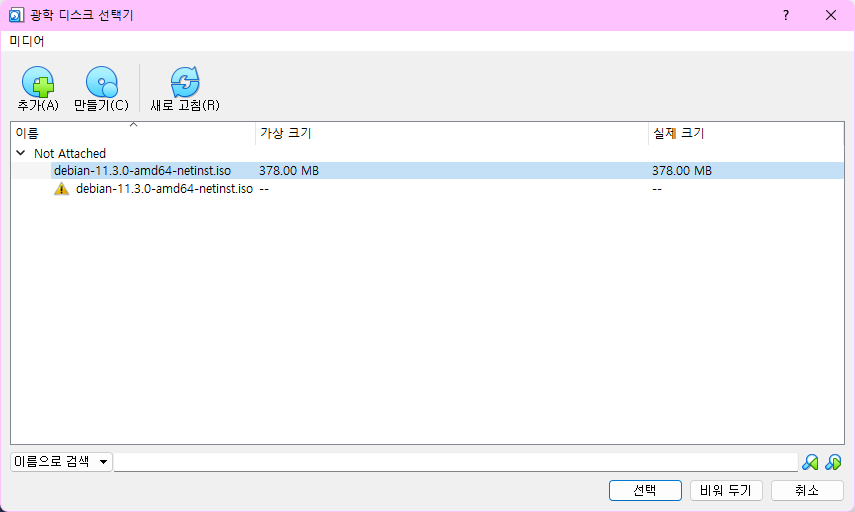This screenshot has width=855, height=512.
Task: Collapse the Not Attached group
Action: pos(21,153)
